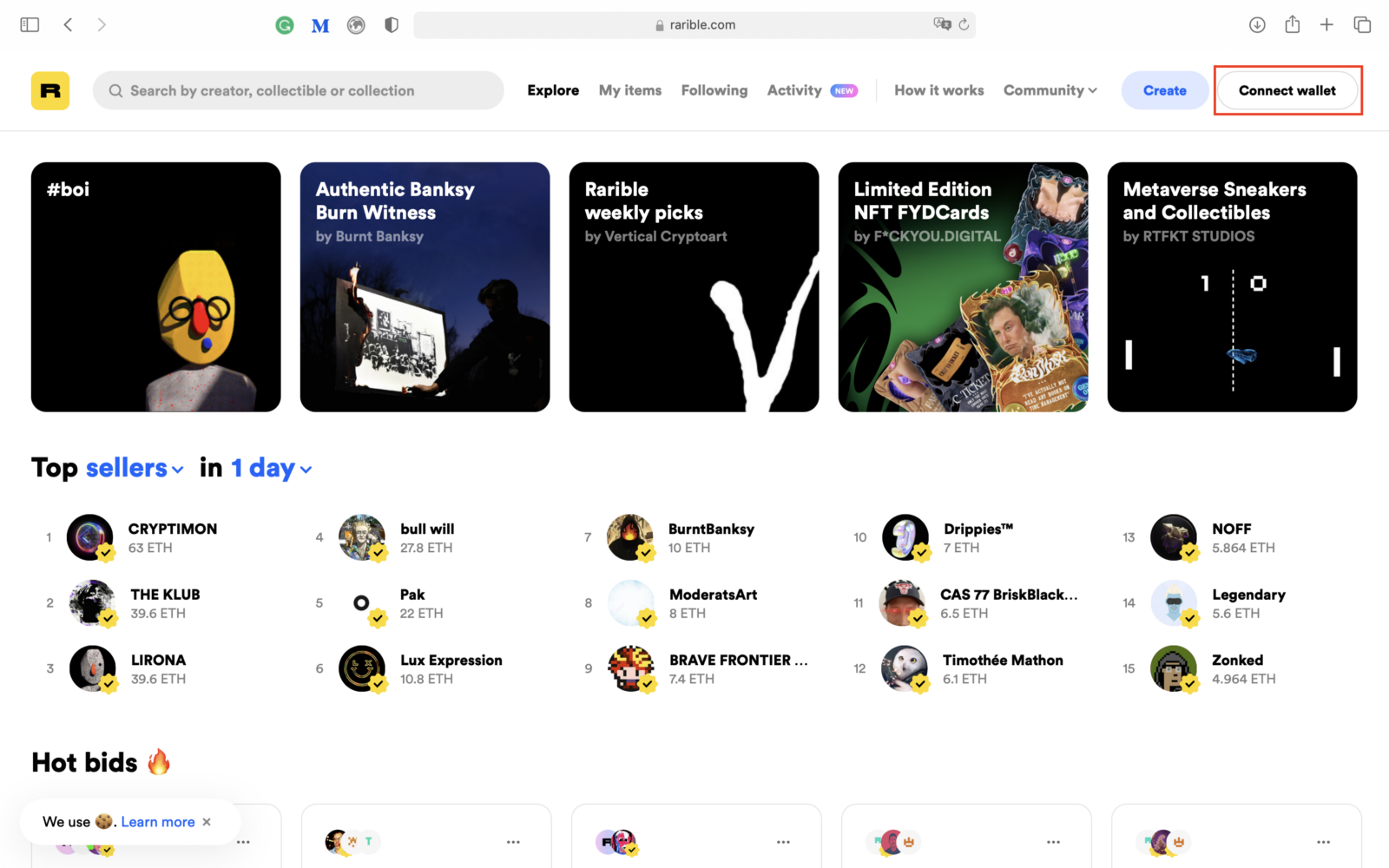The width and height of the screenshot is (1389, 868).
Task: Click the '4.964 ETH' amount text
Action: (x=1244, y=679)
